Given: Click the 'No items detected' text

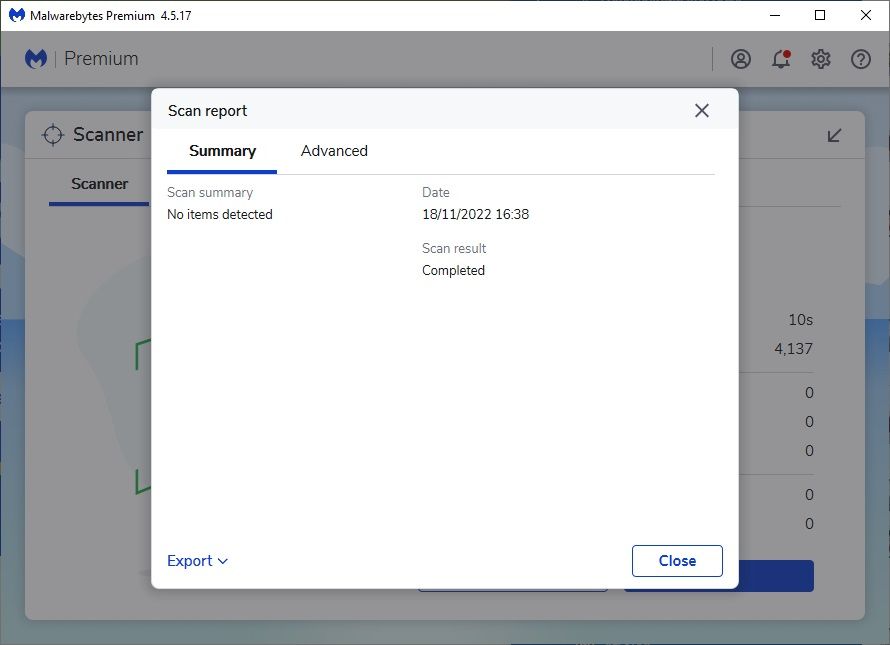Looking at the screenshot, I should coord(220,215).
